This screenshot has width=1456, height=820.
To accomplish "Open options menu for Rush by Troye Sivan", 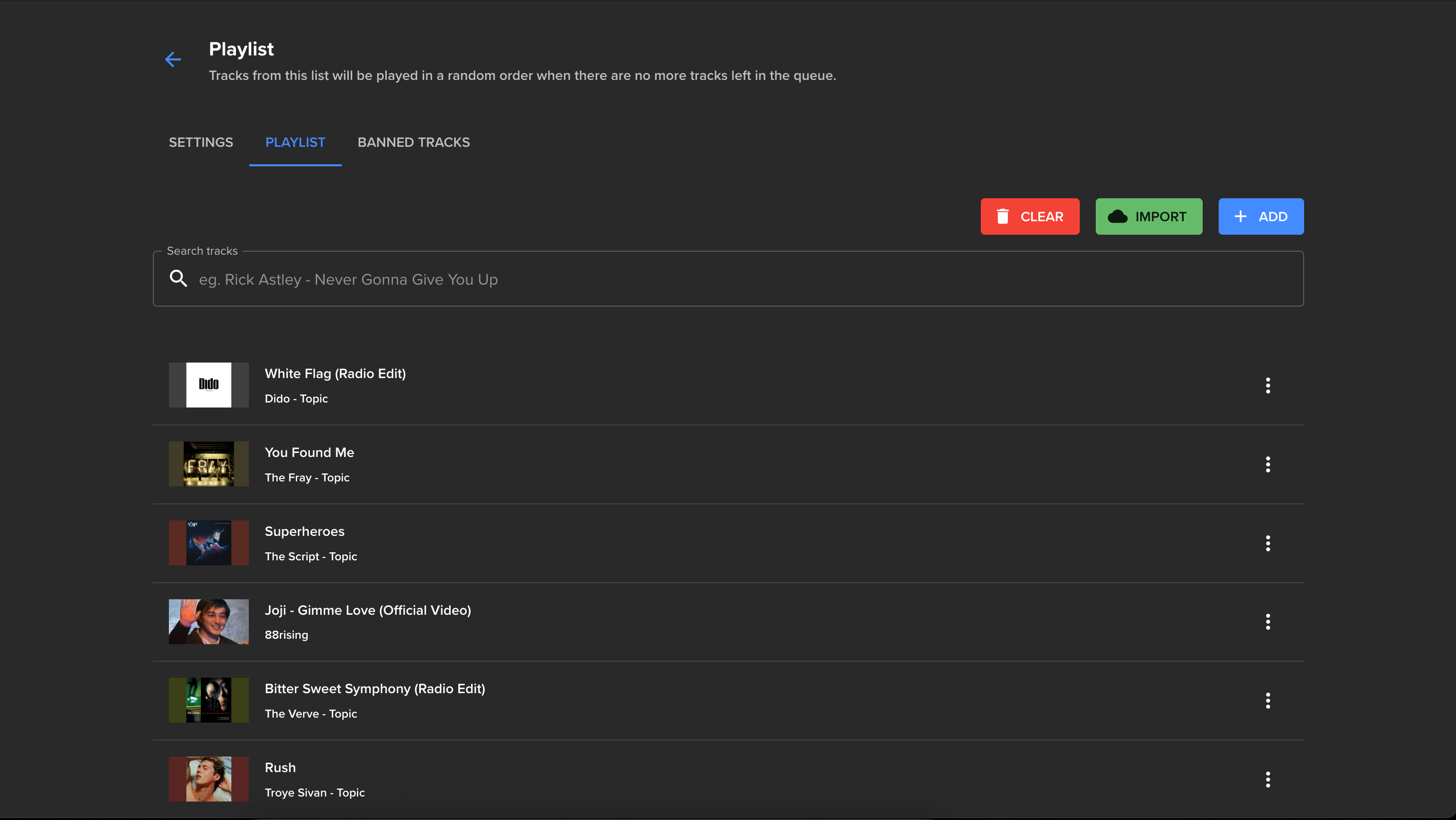I will click(1268, 779).
